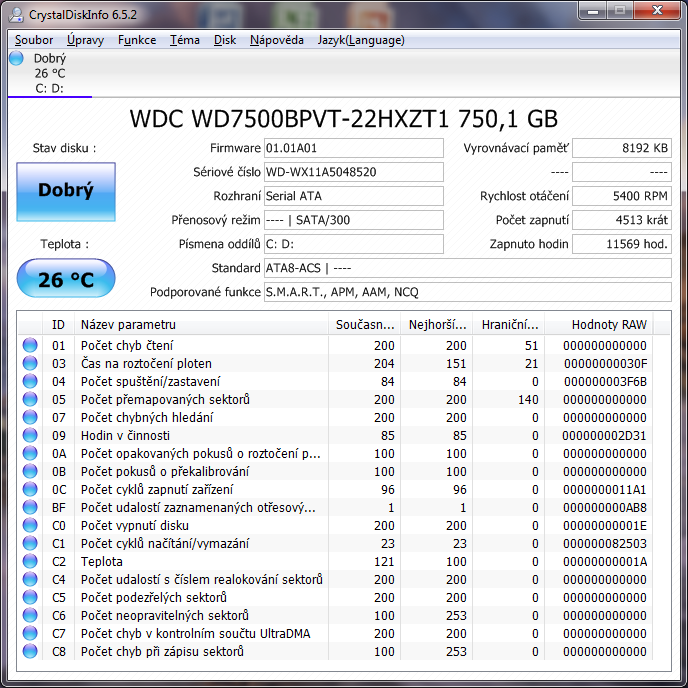
Task: Select the row Počet přemapovaných sektorů
Action: click(336, 399)
